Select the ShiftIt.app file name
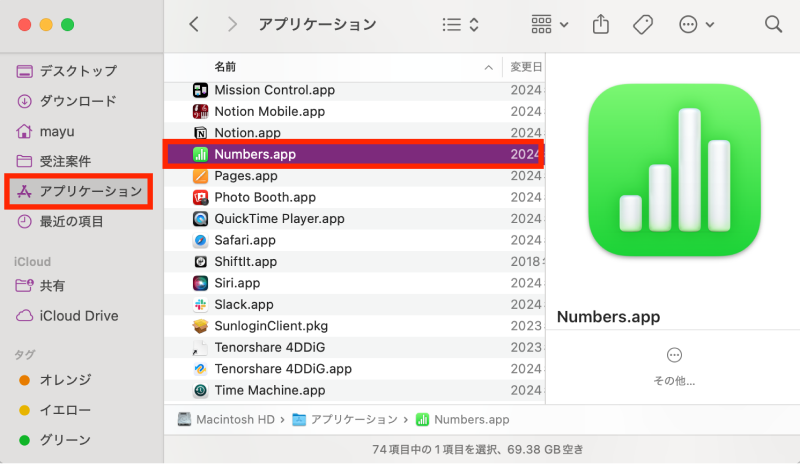800x464 pixels. click(x=245, y=262)
